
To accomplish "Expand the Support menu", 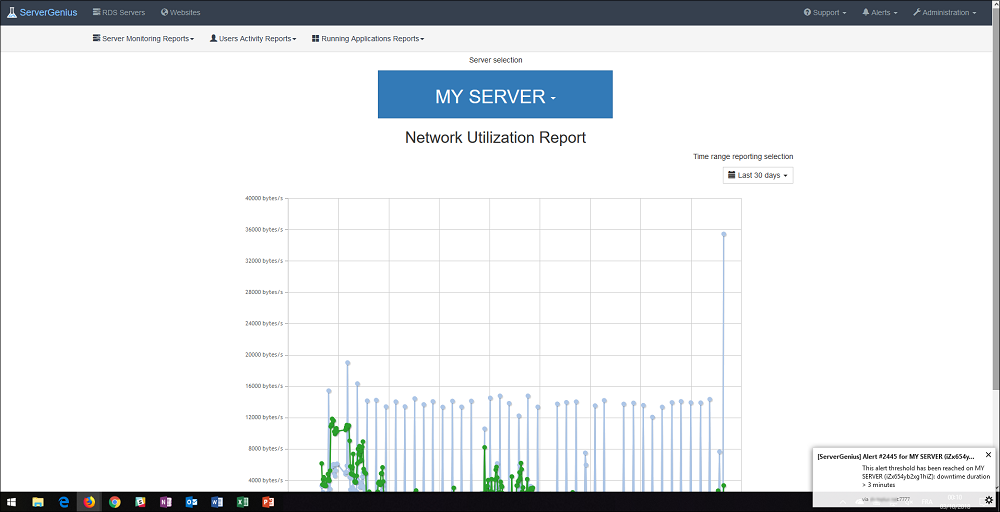I will click(x=825, y=13).
